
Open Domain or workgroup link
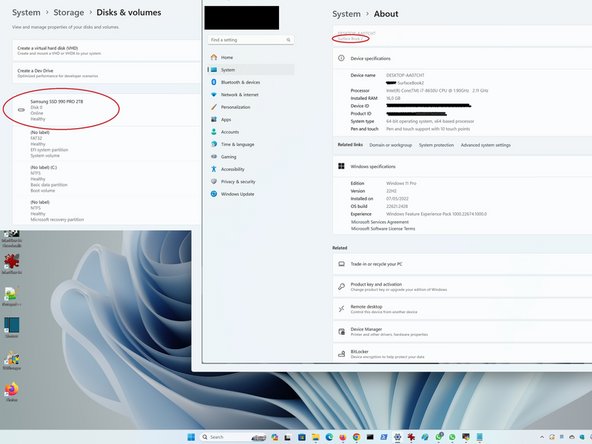(x=390, y=145)
